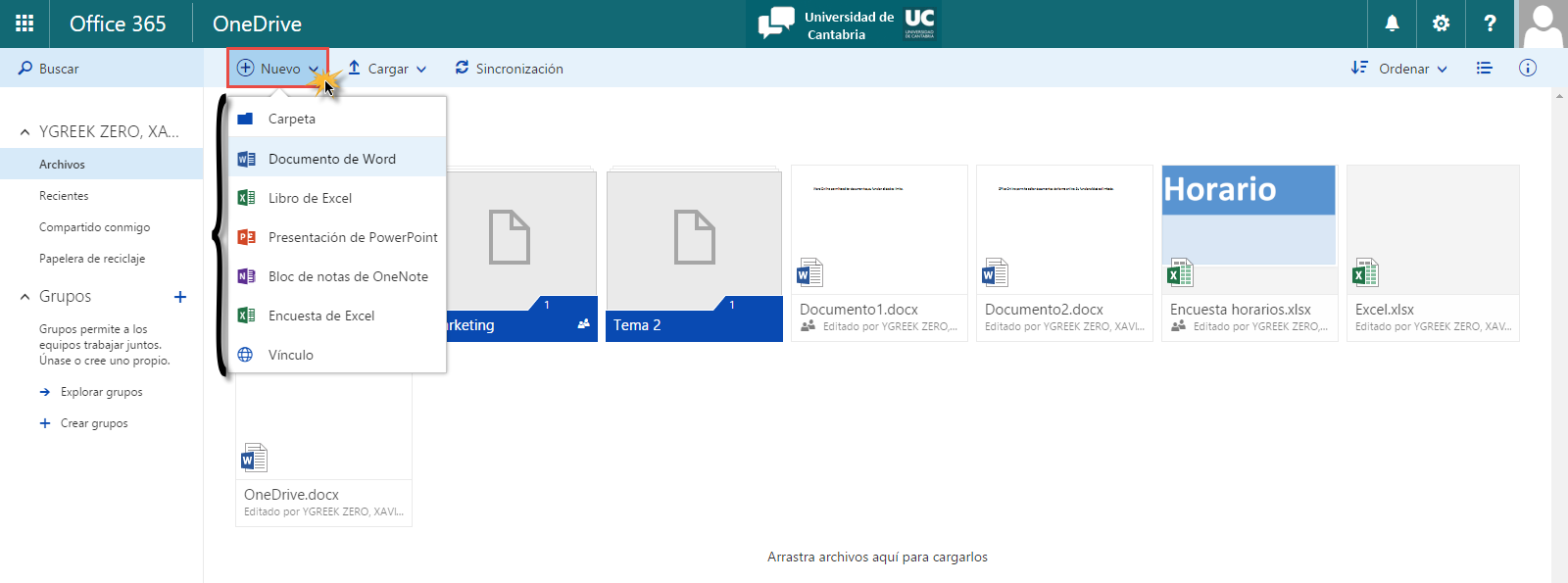Click the Excel file icon on Encuesta horarios.xlsx
The width and height of the screenshot is (1568, 583).
coord(1180,272)
